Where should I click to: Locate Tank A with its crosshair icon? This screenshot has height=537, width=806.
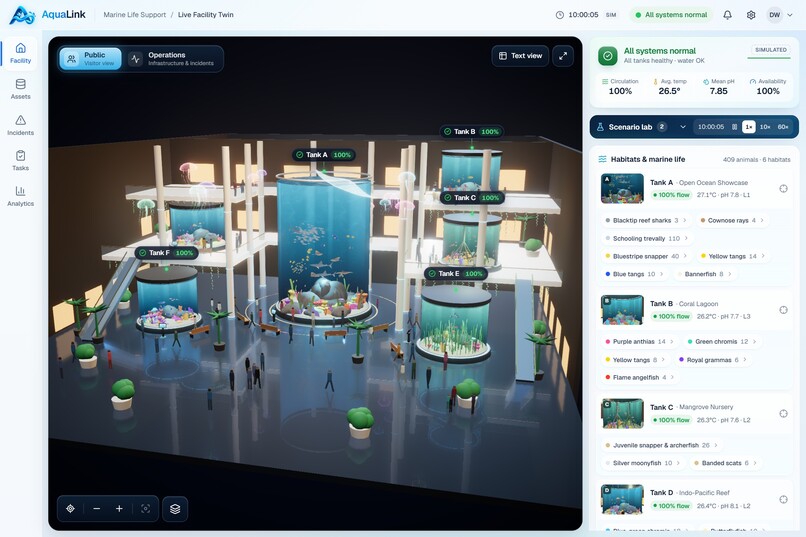click(x=783, y=189)
